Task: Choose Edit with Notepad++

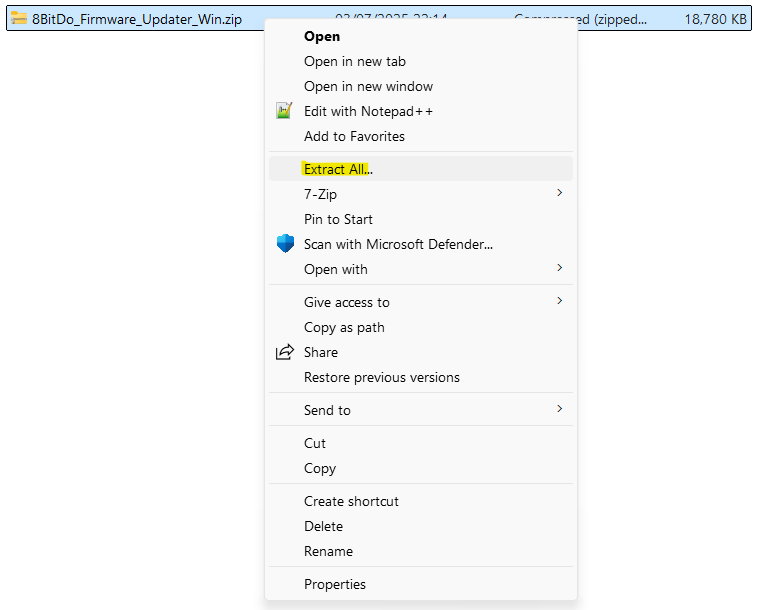Action: click(421, 111)
